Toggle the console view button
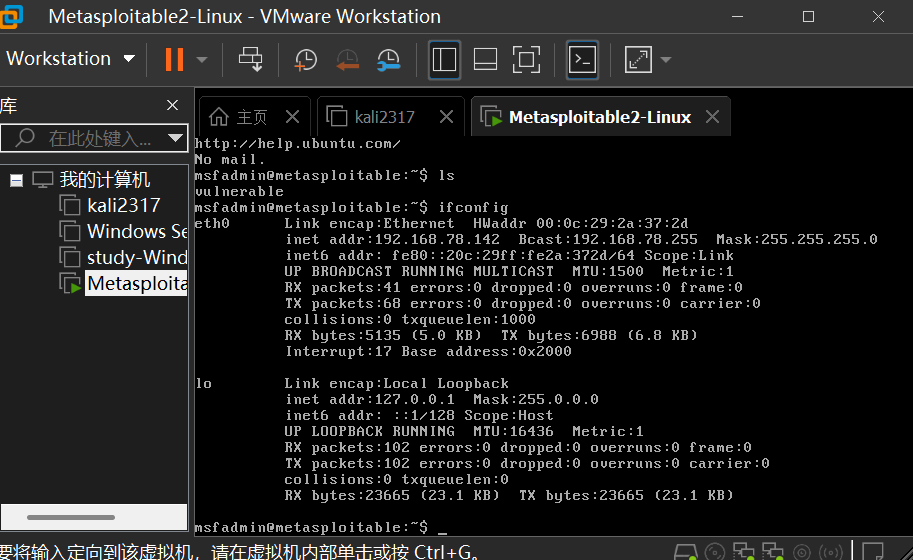The height and width of the screenshot is (560, 913). click(x=582, y=59)
